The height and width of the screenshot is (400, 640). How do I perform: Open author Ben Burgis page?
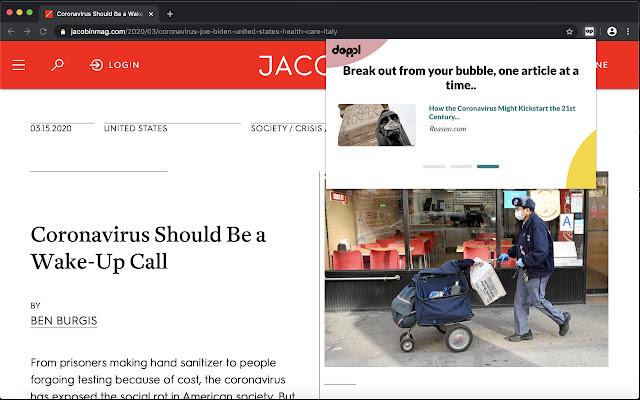64,321
